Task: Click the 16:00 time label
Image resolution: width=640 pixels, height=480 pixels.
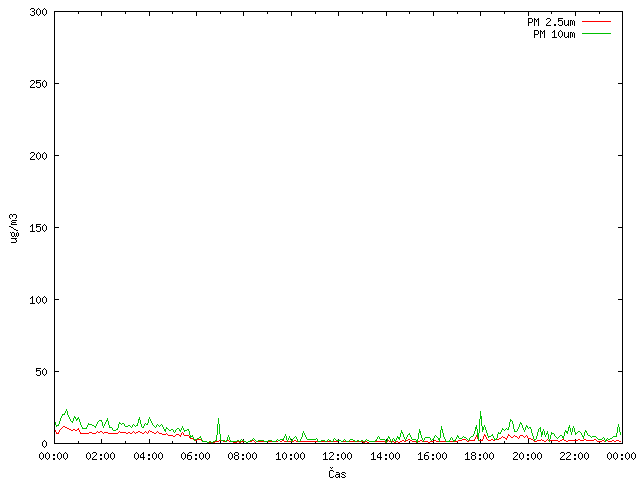Action: pyautogui.click(x=432, y=456)
